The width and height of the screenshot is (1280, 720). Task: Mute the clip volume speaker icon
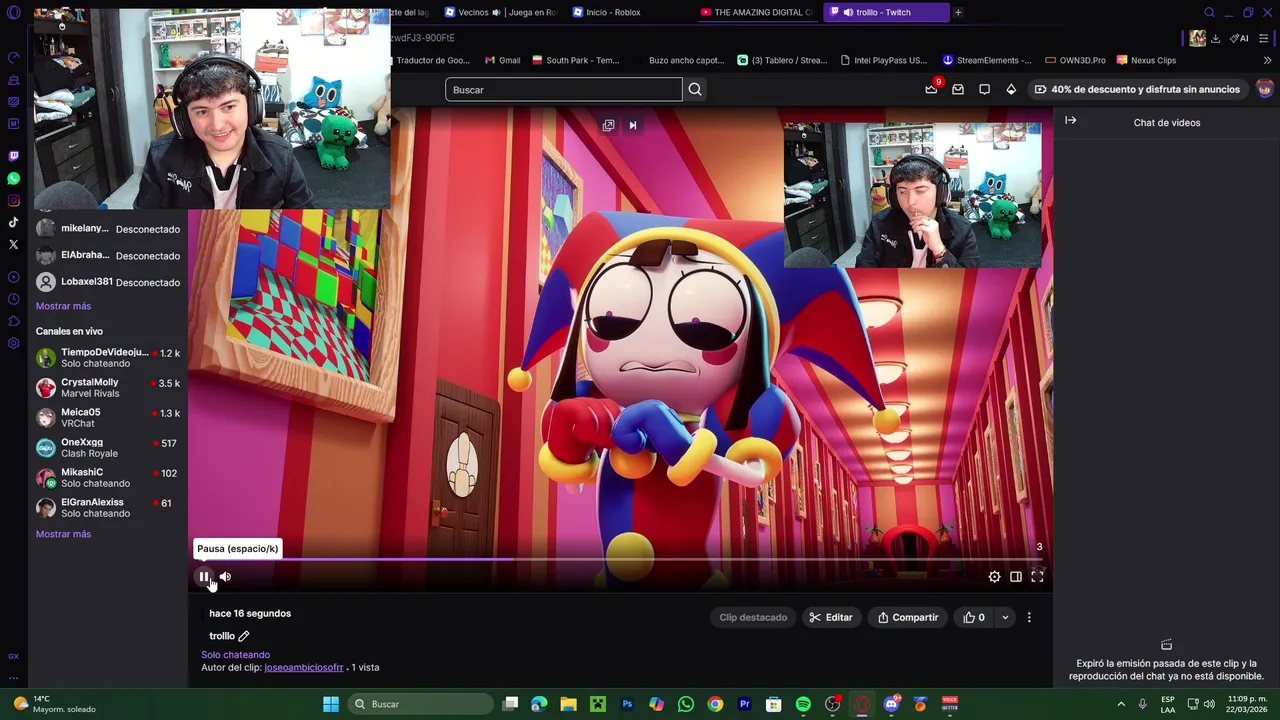click(225, 576)
